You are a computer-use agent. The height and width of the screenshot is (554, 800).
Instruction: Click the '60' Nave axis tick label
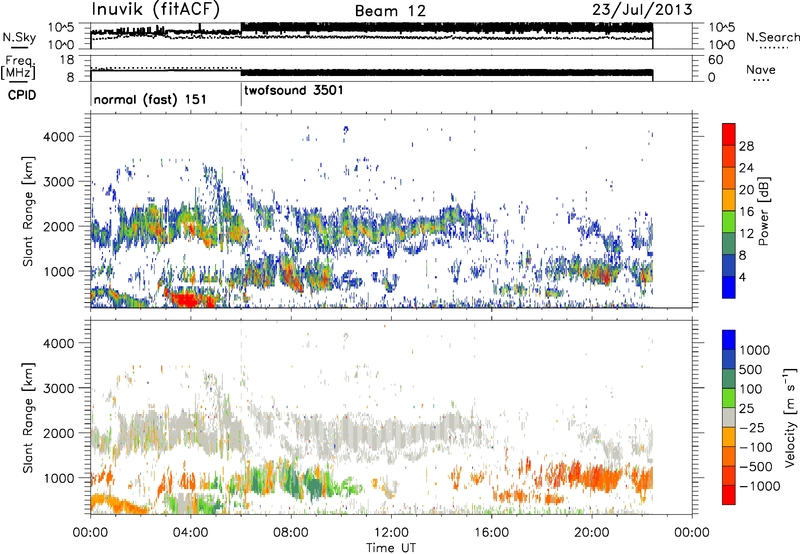click(x=715, y=60)
